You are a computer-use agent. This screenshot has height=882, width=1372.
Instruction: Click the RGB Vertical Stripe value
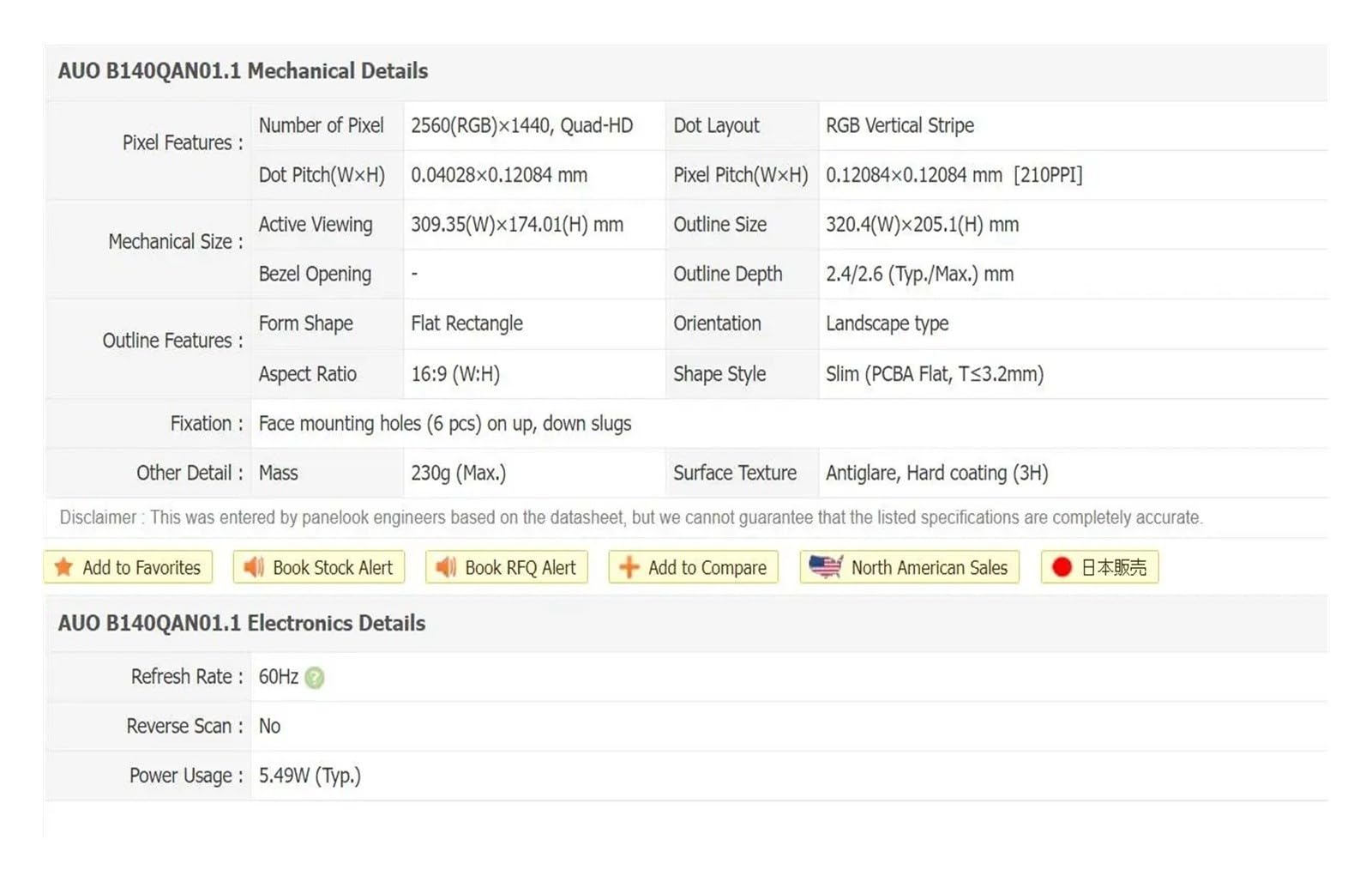click(x=900, y=126)
